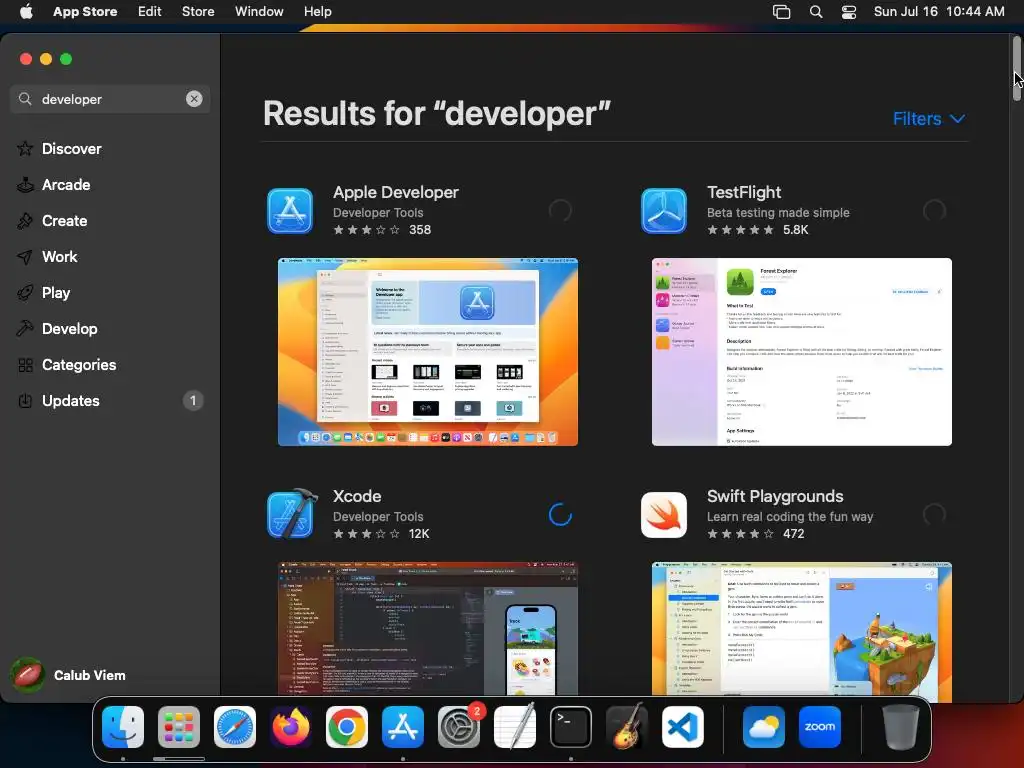1024x768 pixels.
Task: Launch GarageBand from the Dock
Action: (627, 726)
